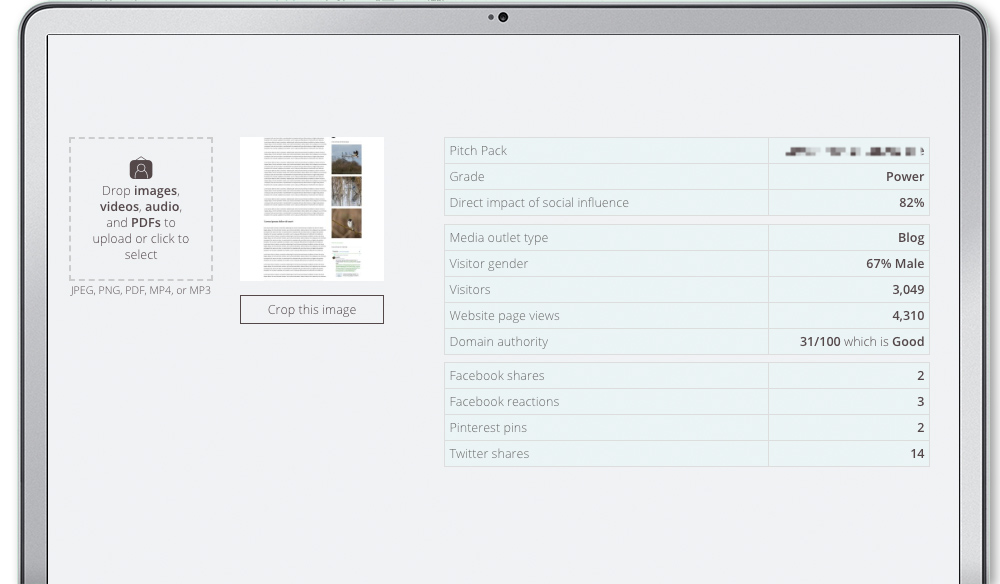Select the Visitor gender row label
The height and width of the screenshot is (584, 1000).
tap(489, 264)
